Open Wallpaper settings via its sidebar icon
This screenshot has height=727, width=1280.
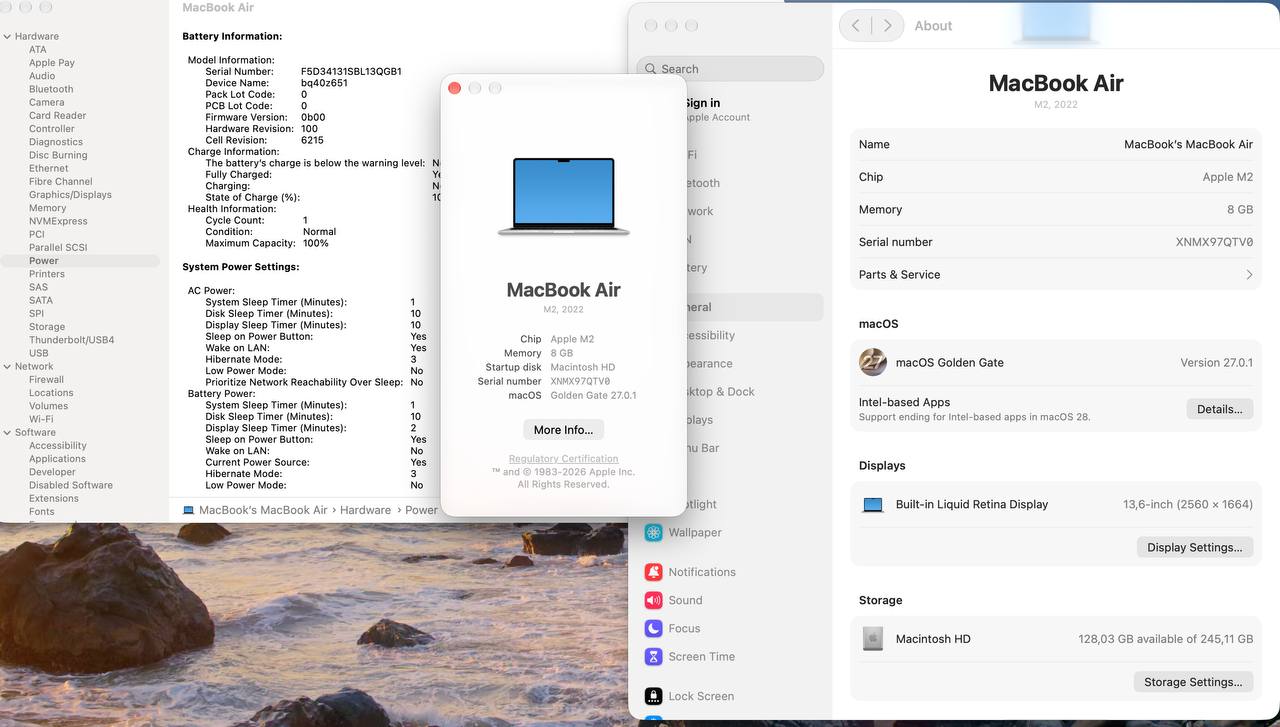[654, 533]
